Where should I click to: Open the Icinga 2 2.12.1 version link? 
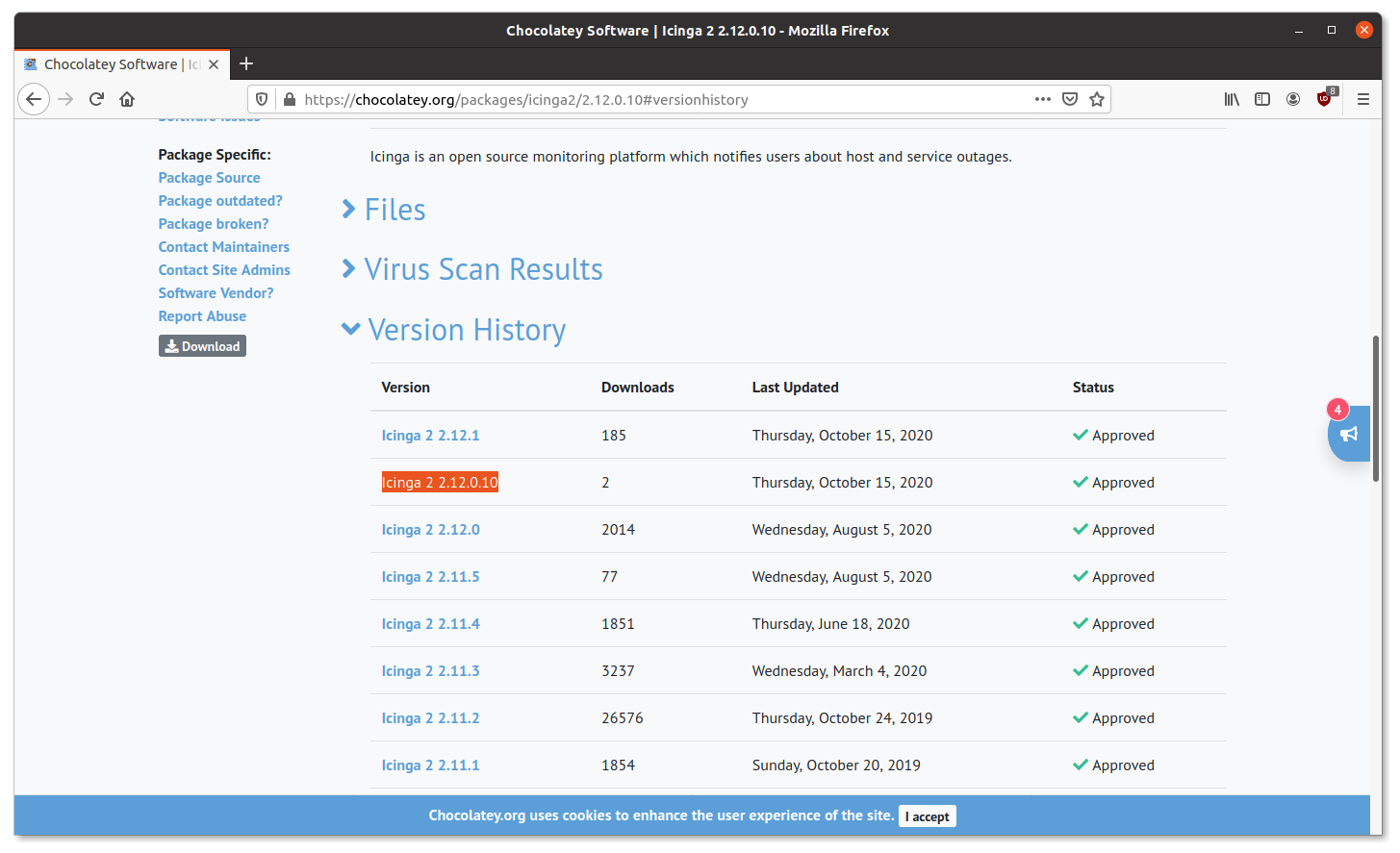click(430, 435)
